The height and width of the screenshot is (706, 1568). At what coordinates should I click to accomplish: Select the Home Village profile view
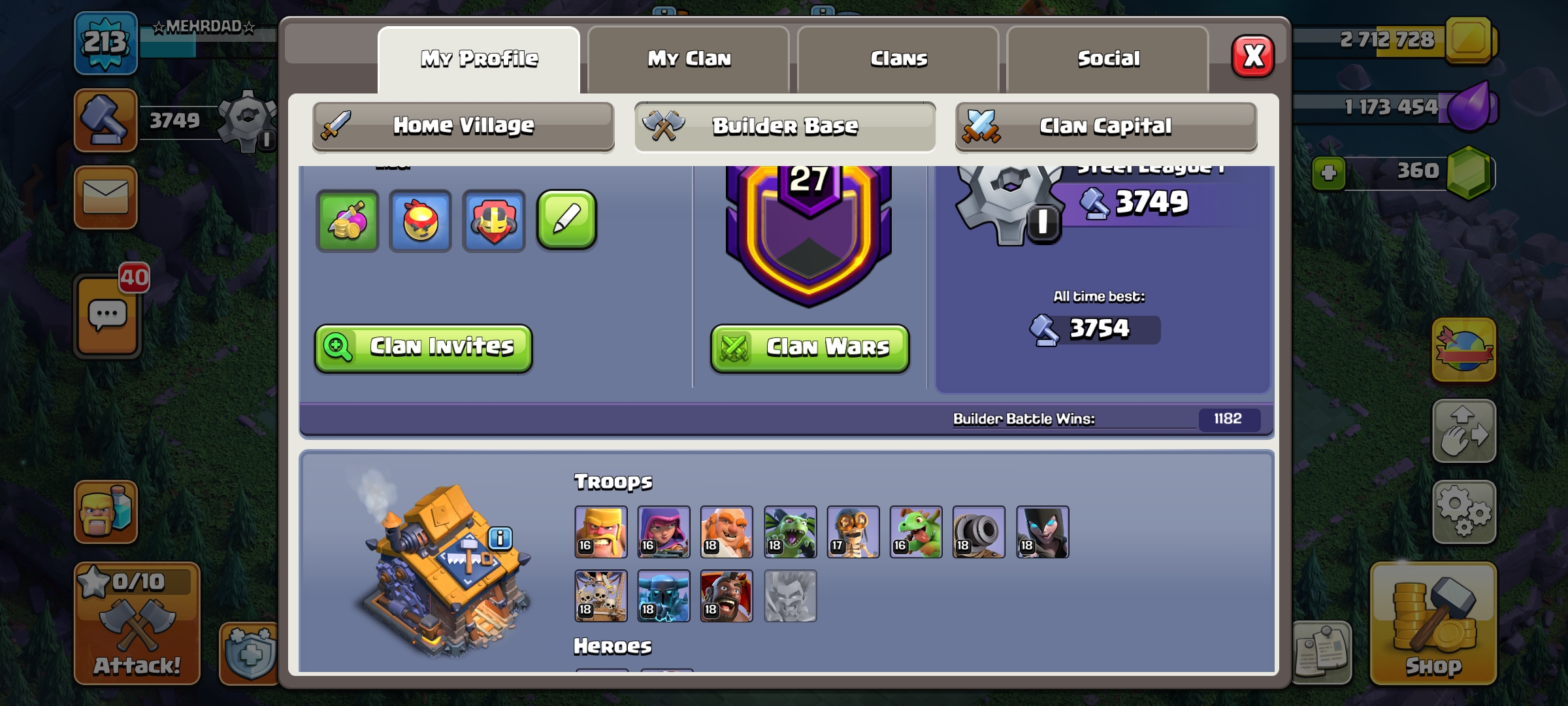coord(463,126)
